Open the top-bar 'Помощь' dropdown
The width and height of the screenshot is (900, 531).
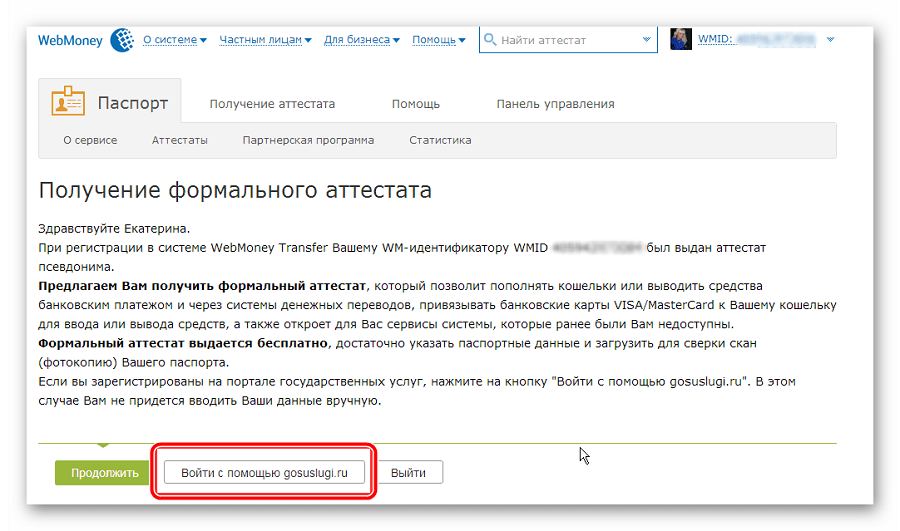click(439, 40)
